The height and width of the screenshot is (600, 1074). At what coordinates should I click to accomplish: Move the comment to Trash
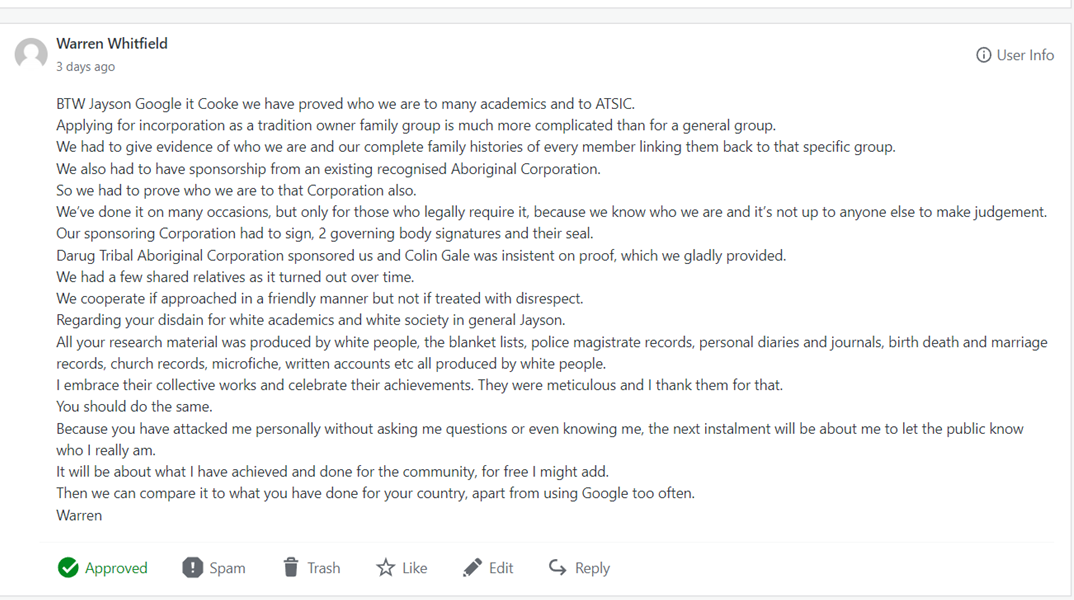pos(323,568)
